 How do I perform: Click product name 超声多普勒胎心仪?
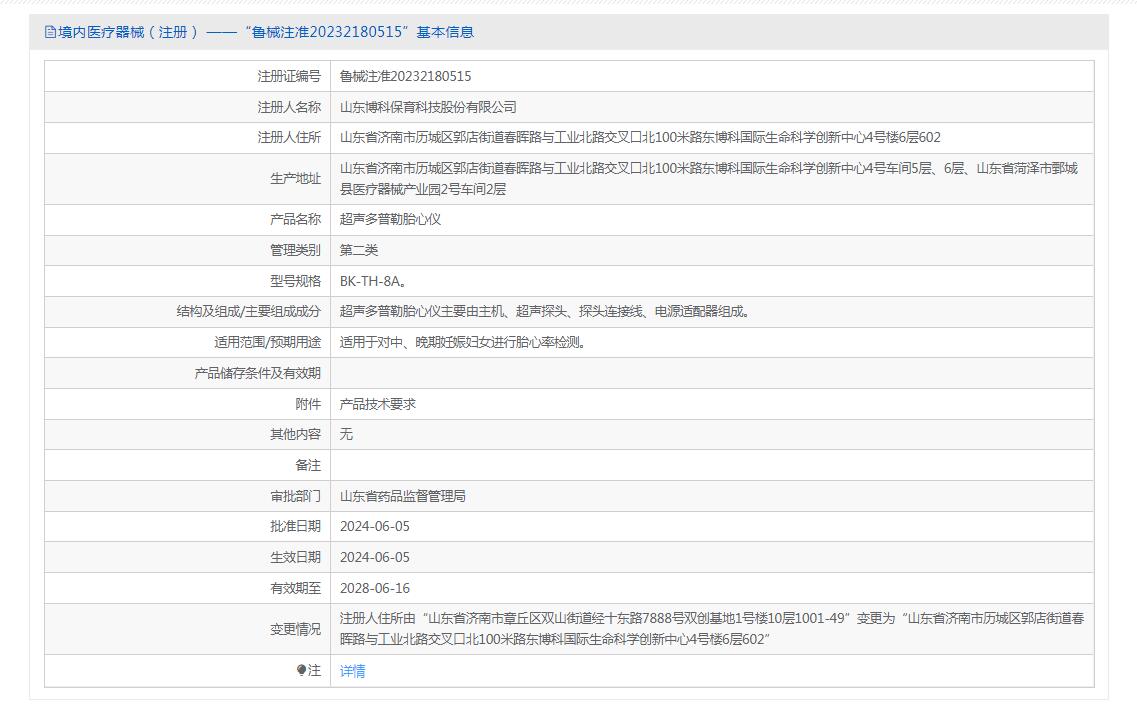coord(390,219)
